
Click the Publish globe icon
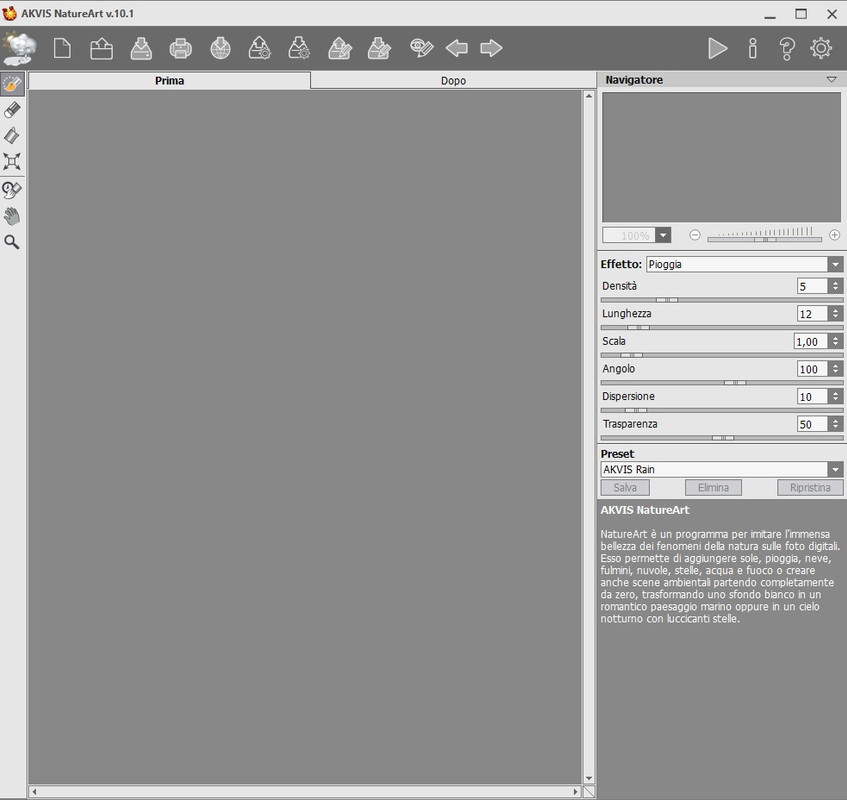pos(220,48)
